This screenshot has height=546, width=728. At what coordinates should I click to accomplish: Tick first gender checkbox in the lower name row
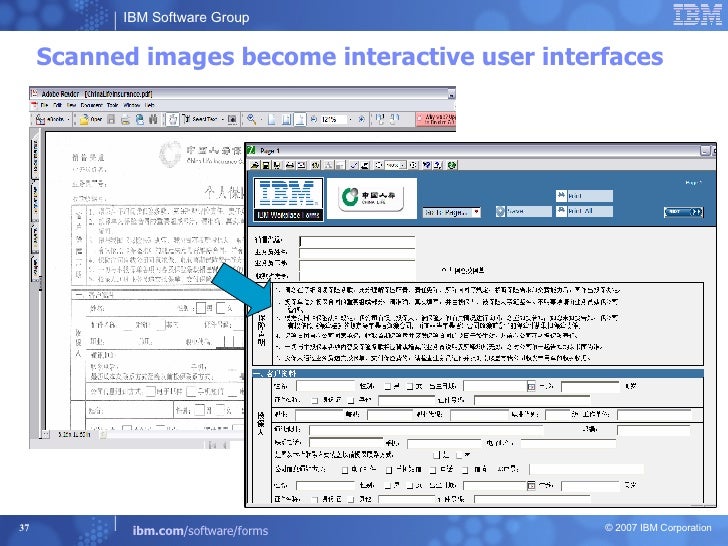coord(388,486)
